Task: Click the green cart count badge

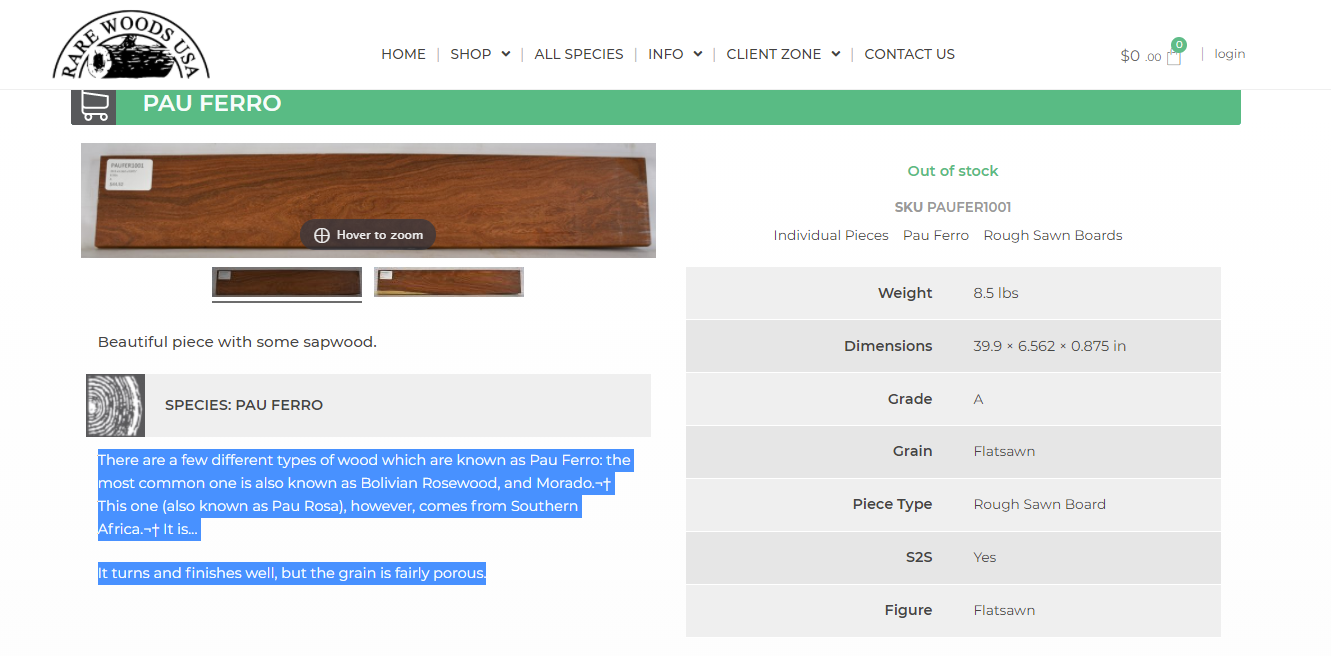Action: 1179,44
